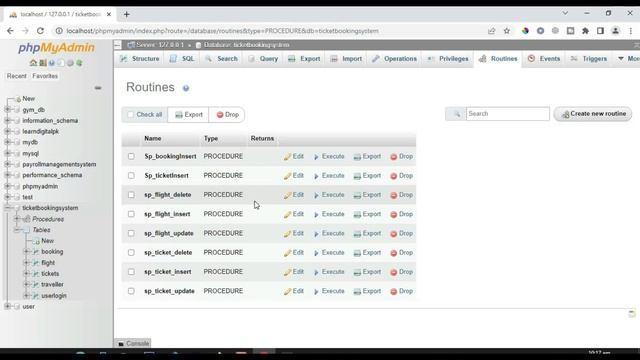Open the browser side panel icon
The image size is (640, 360).
point(600,31)
